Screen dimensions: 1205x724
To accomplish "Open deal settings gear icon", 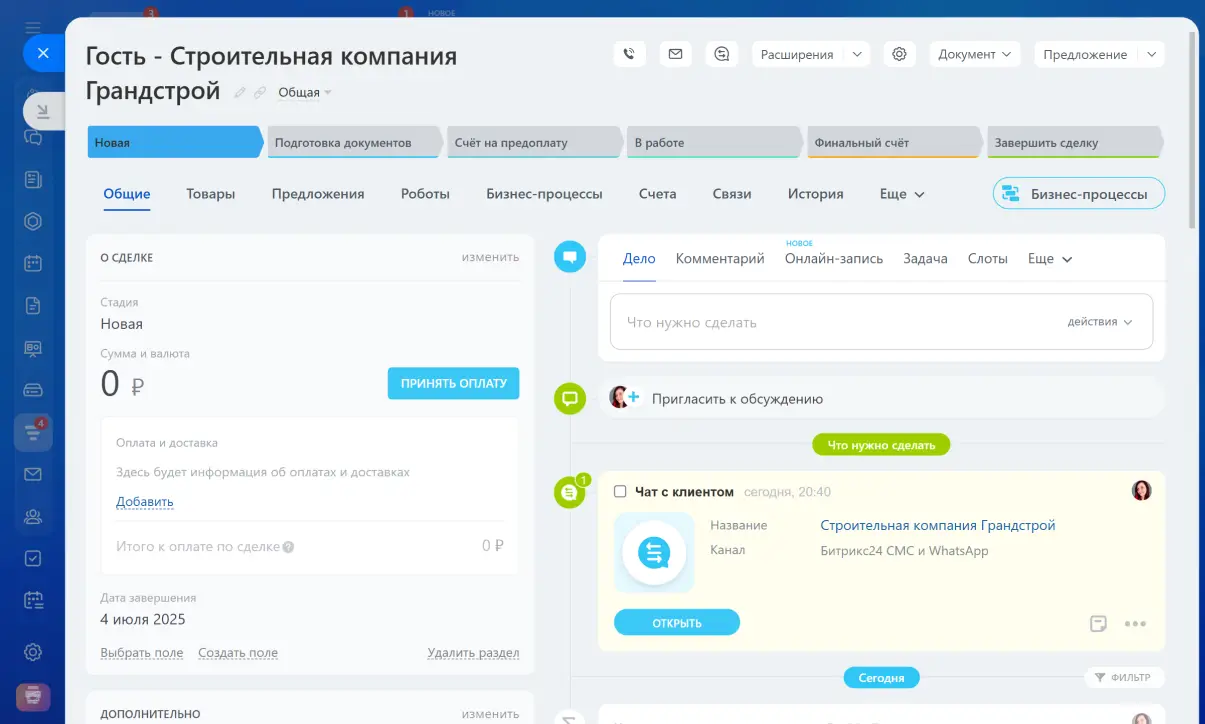I will click(x=899, y=55).
